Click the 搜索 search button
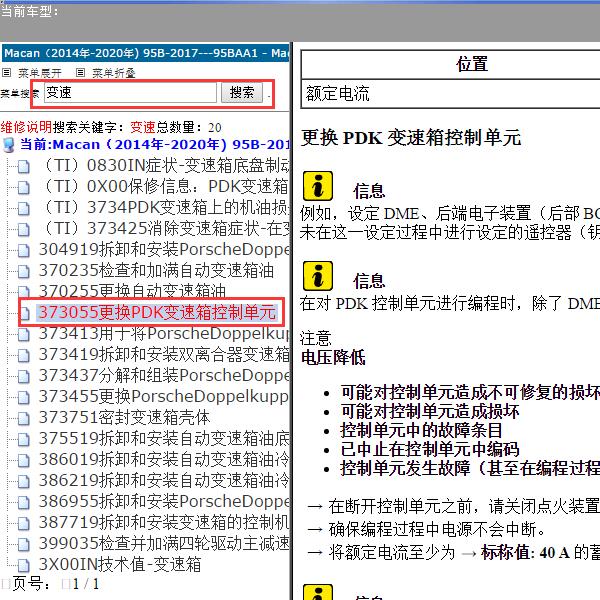 click(x=241, y=93)
